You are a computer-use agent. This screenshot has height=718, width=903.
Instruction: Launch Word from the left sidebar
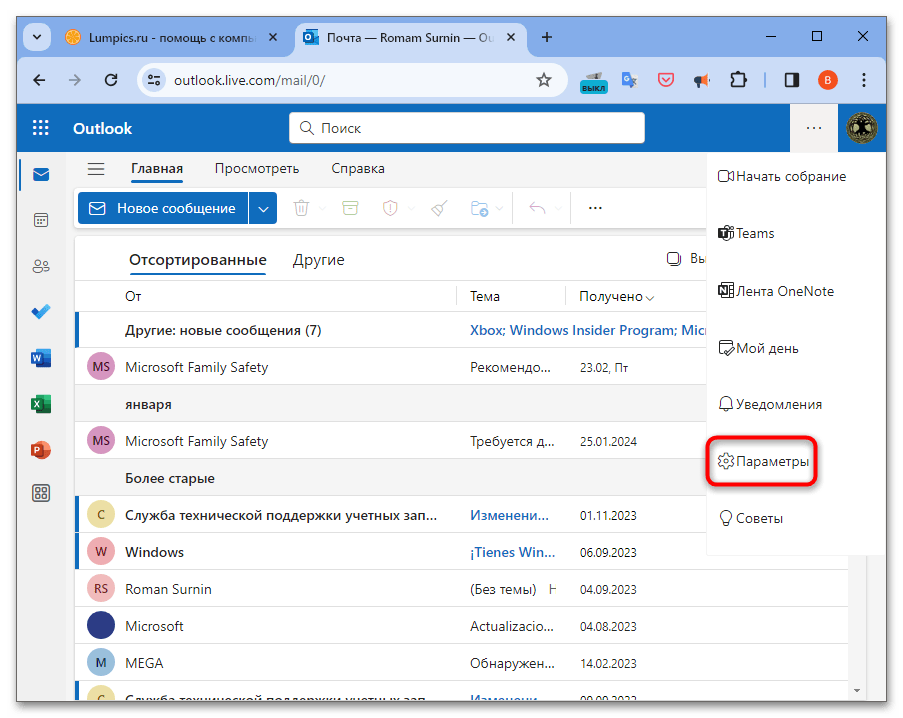pyautogui.click(x=41, y=358)
